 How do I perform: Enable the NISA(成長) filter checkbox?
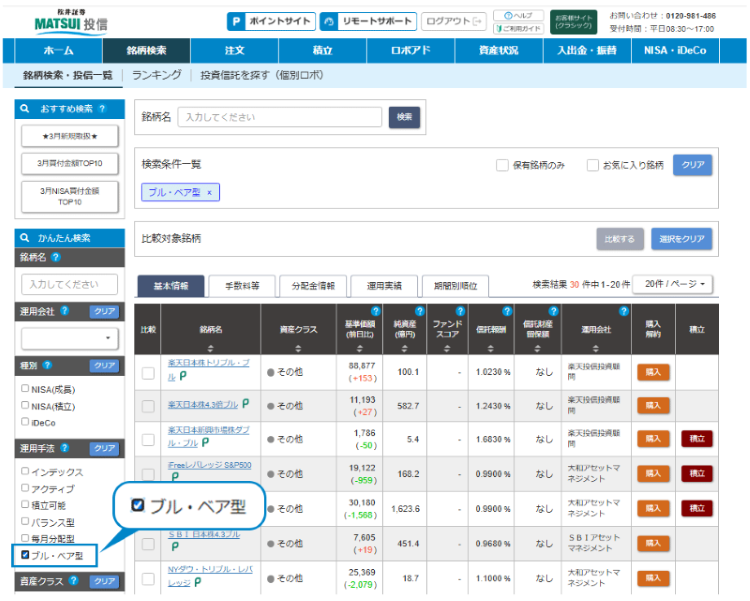[x=25, y=389]
